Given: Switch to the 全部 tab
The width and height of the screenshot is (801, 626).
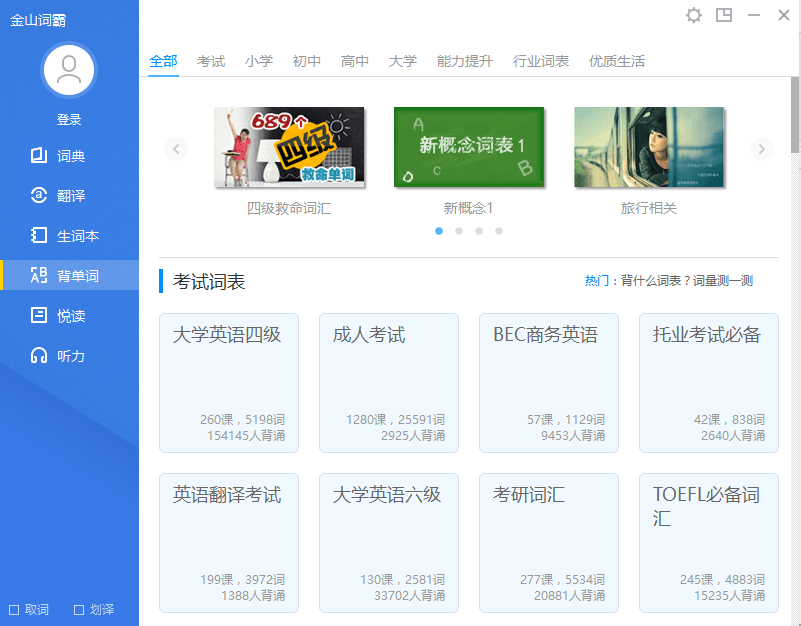Looking at the screenshot, I should 163,61.
